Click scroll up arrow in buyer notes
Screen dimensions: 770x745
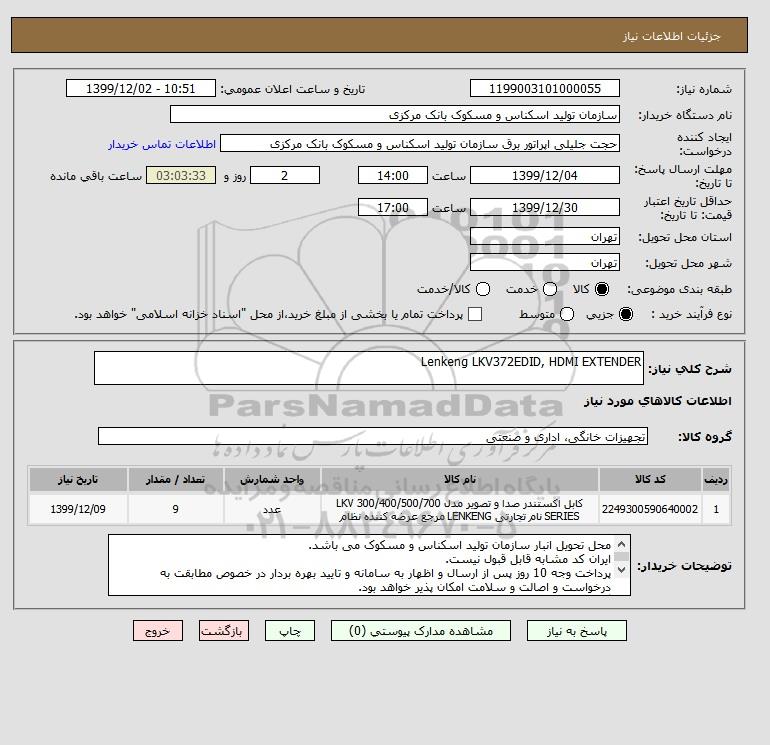tap(621, 544)
